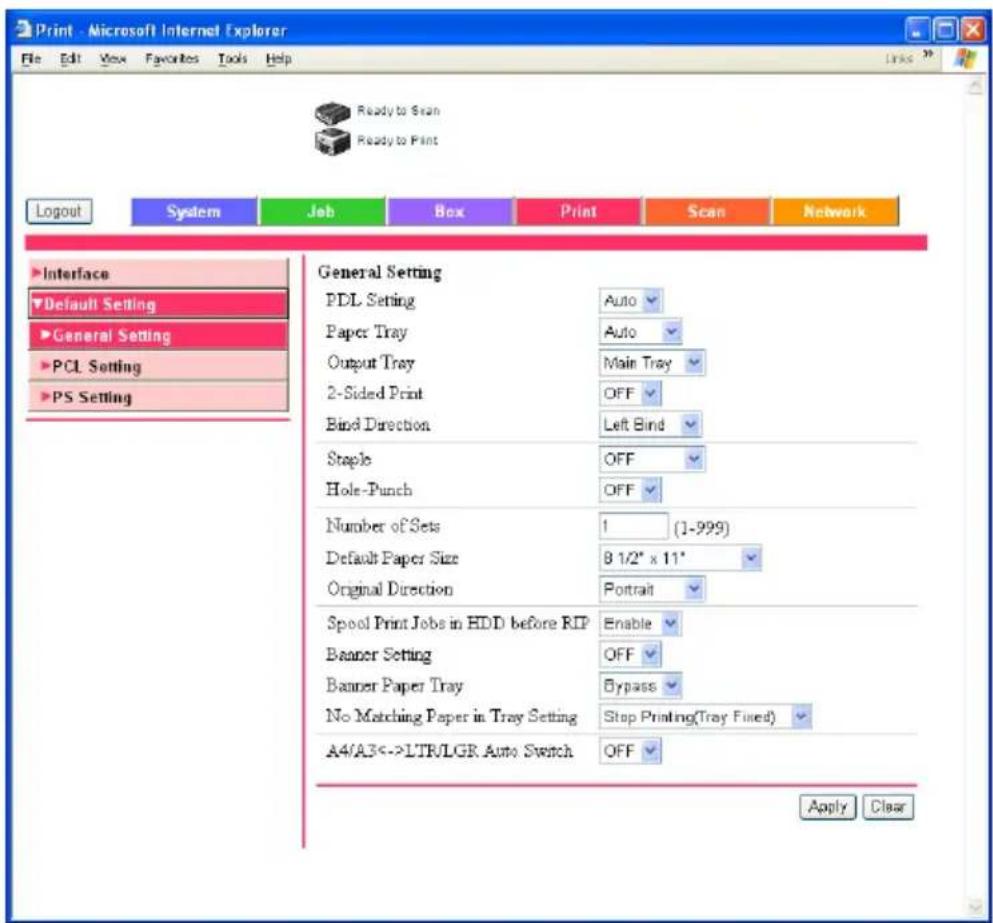Select General Setting in the sidebar
Screen dimensions: 993x923
pyautogui.click(x=158, y=335)
